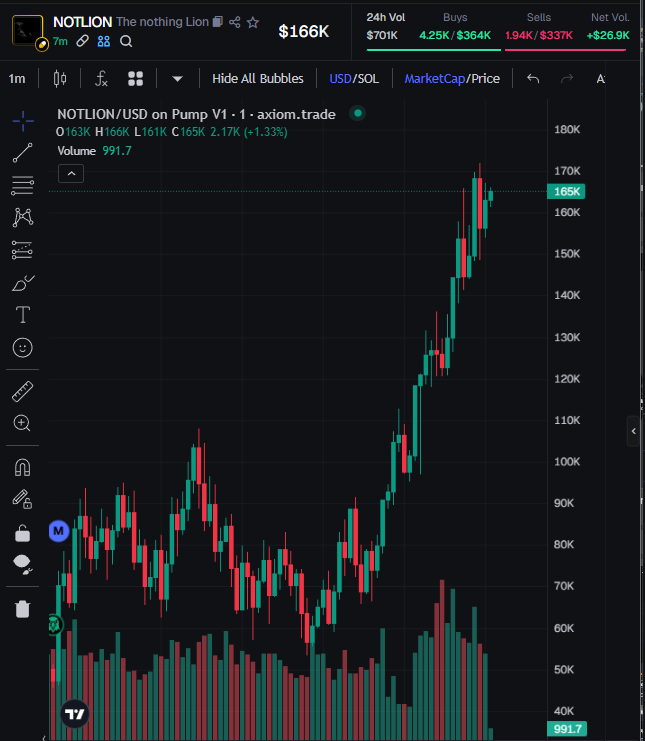Viewport: 645px width, 741px height.
Task: Undo the last chart action
Action: pyautogui.click(x=533, y=78)
